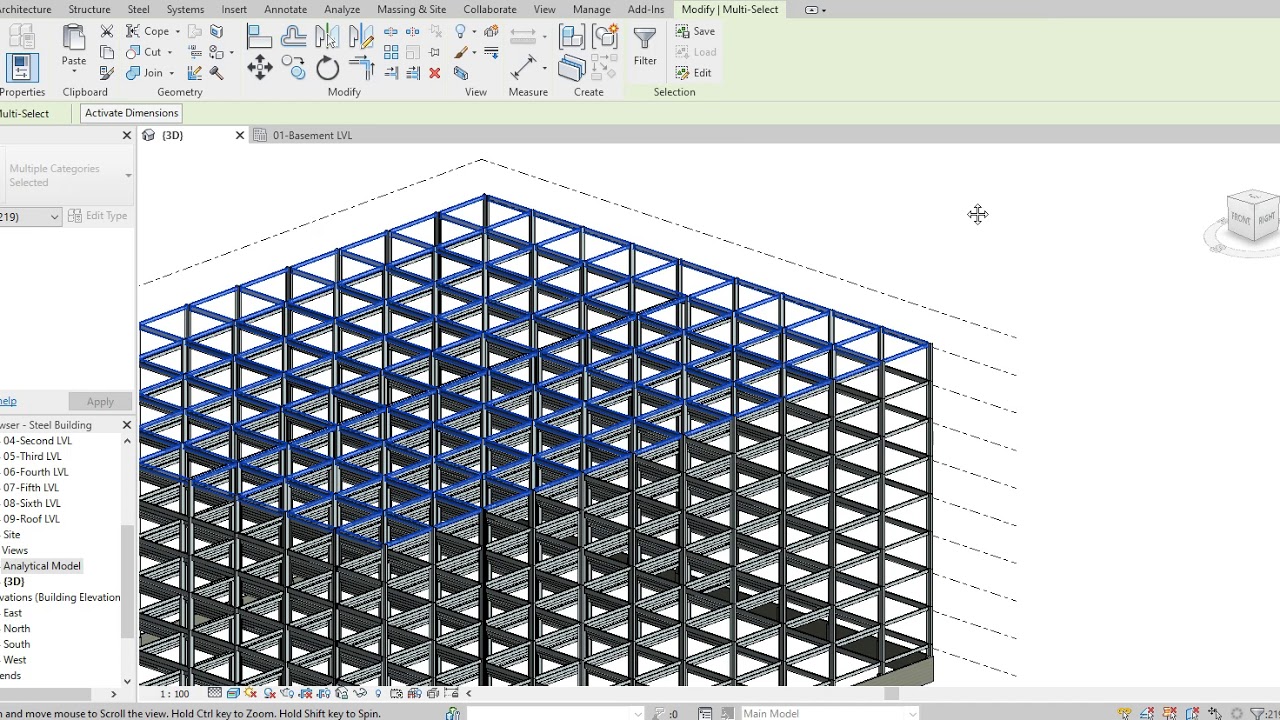Select Mirror - Pick Axis tool
This screenshot has height=720, width=1280.
[327, 37]
